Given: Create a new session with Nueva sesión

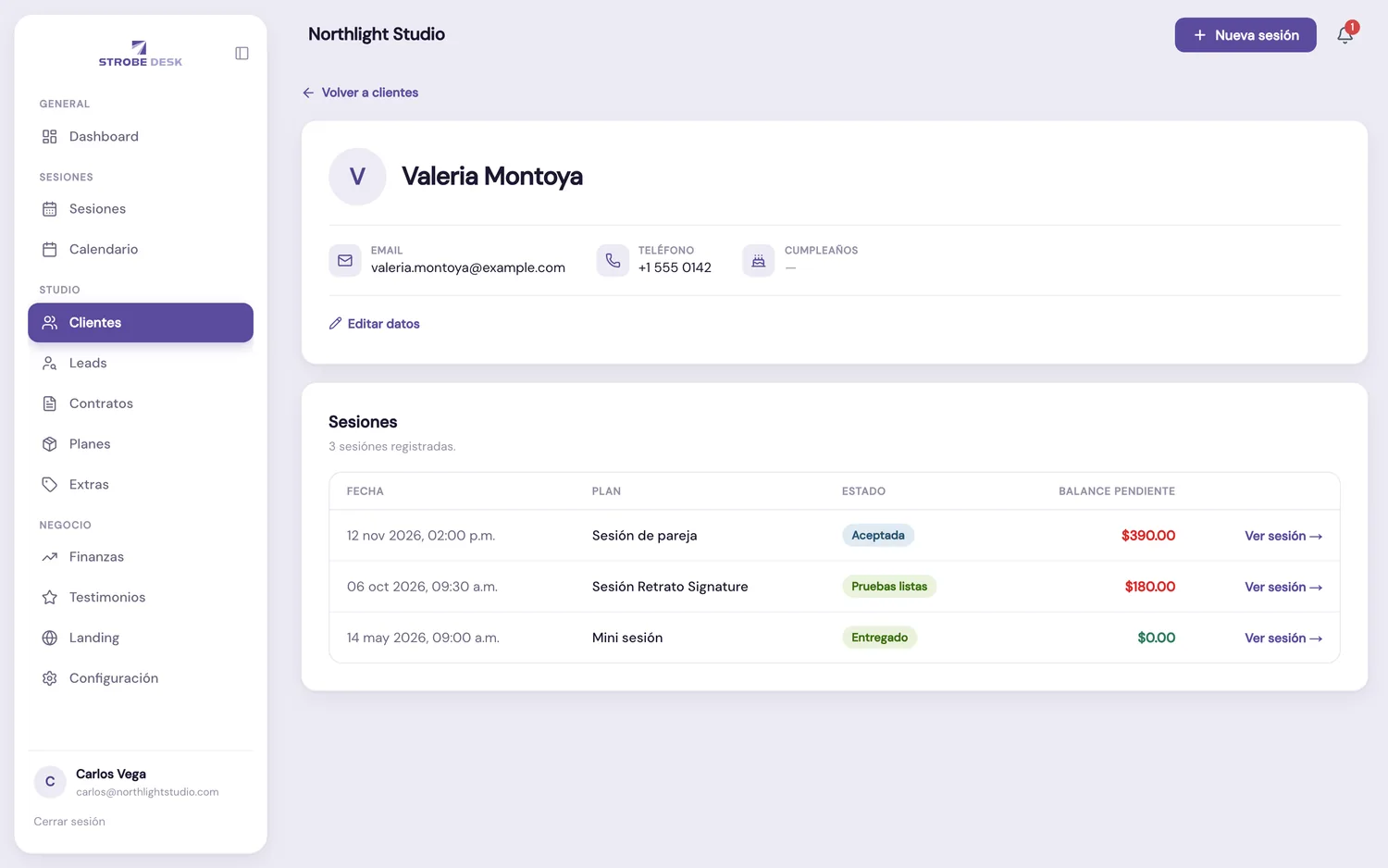Looking at the screenshot, I should click(1245, 35).
